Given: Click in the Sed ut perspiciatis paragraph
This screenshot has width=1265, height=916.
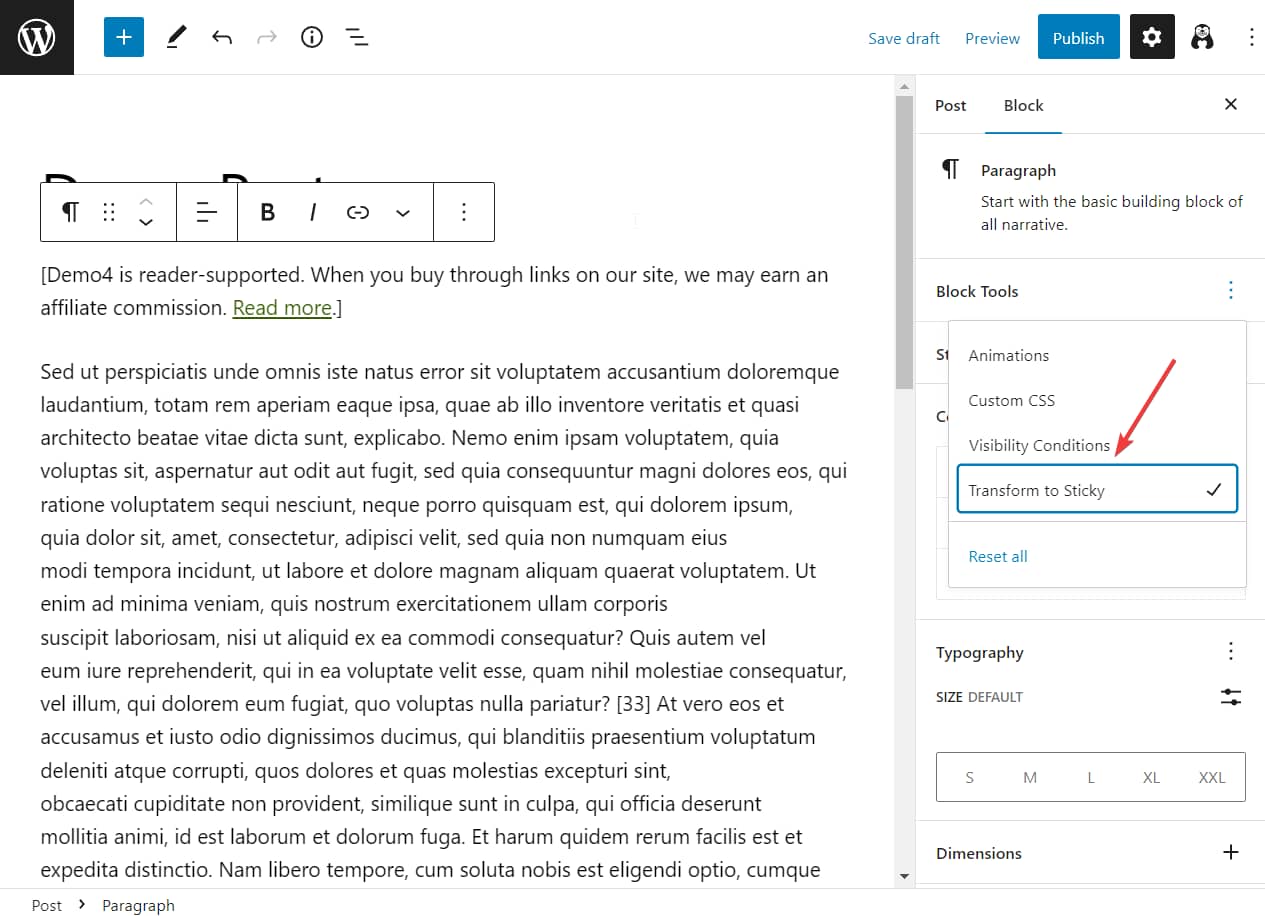Looking at the screenshot, I should click(444, 620).
